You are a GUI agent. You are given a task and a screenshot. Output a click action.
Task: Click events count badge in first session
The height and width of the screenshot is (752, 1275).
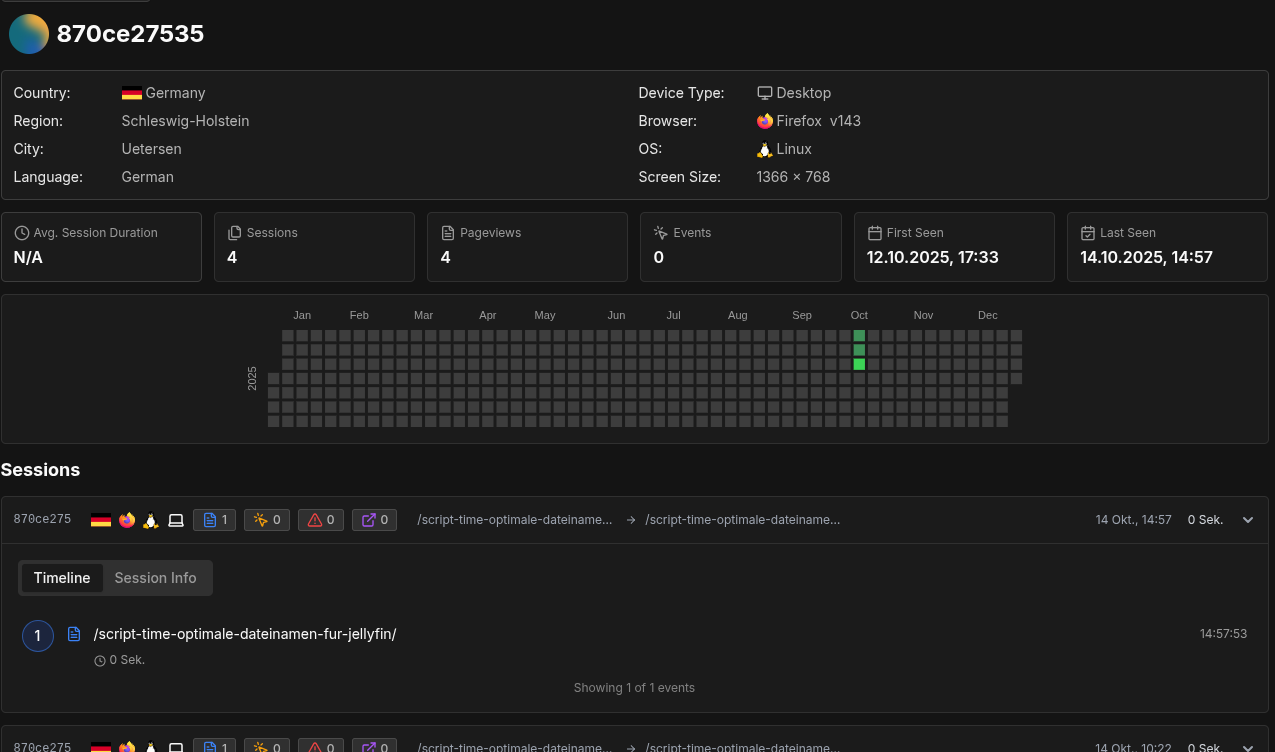click(268, 520)
